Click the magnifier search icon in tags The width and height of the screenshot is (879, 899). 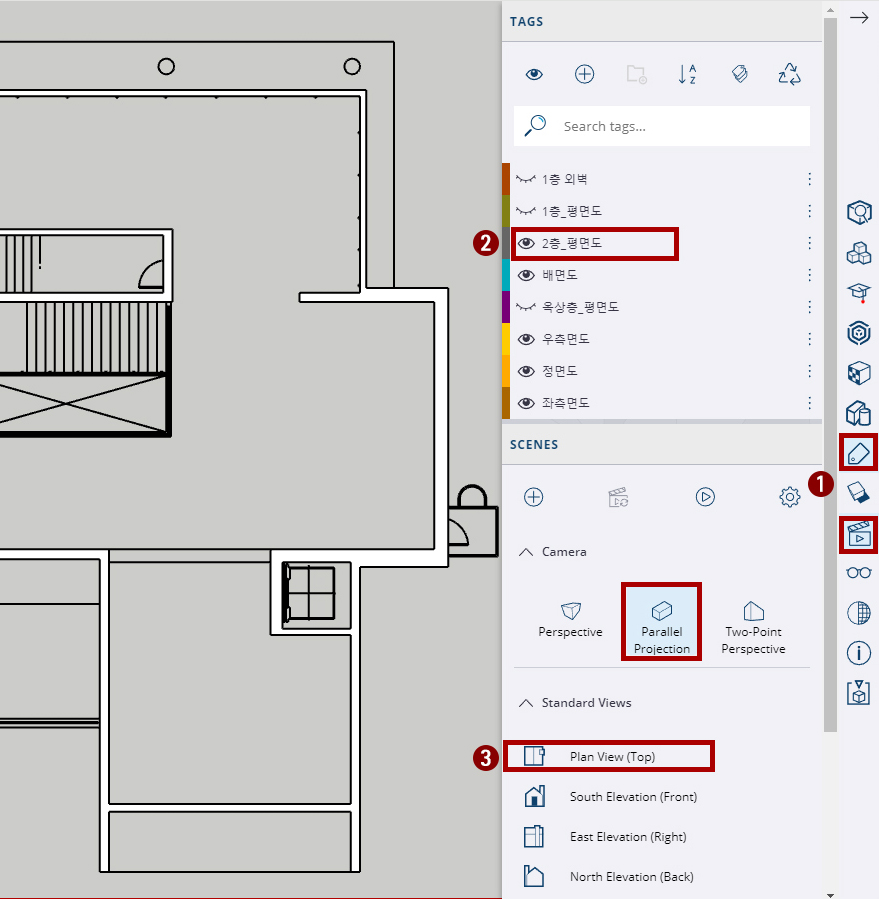[x=536, y=126]
